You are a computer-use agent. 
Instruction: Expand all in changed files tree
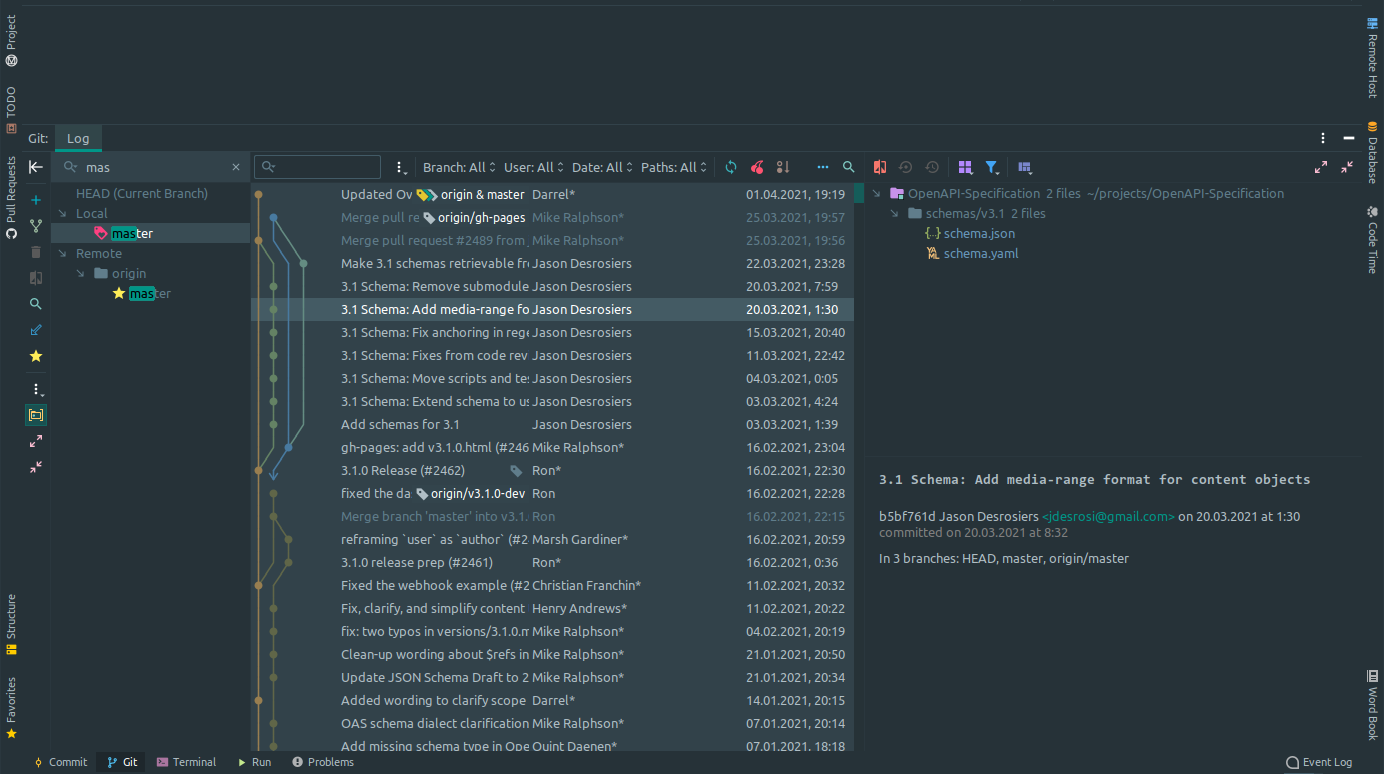[1321, 167]
